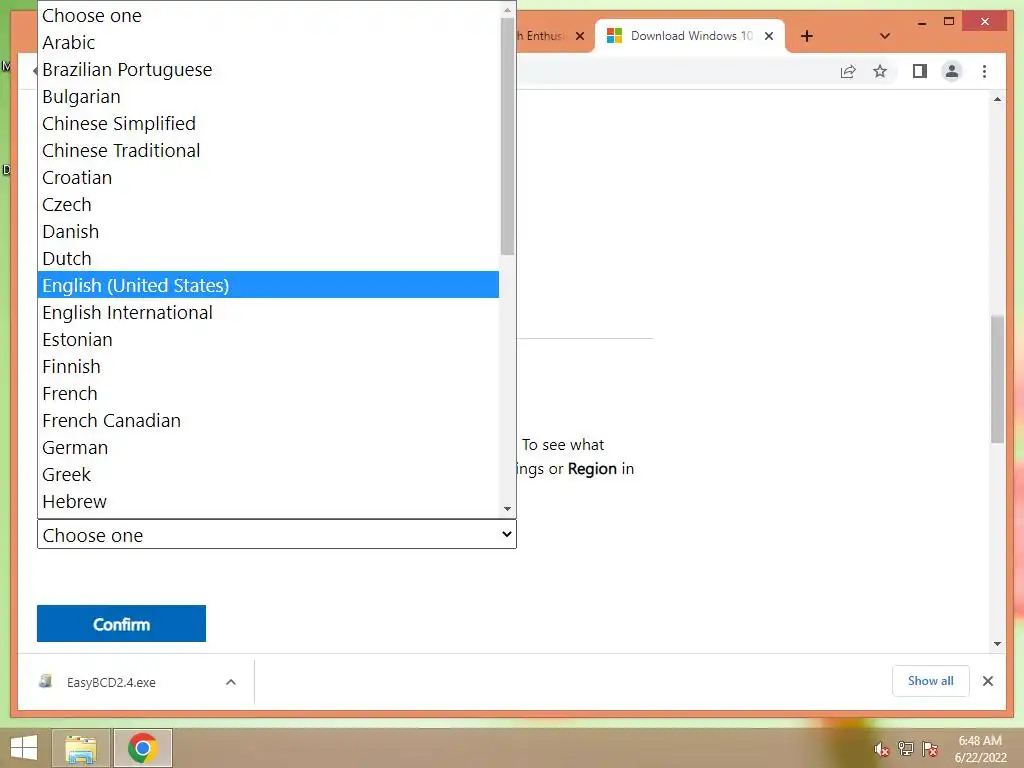Click page scrollbar up arrow
The width and height of the screenshot is (1024, 768).
pyautogui.click(x=997, y=99)
